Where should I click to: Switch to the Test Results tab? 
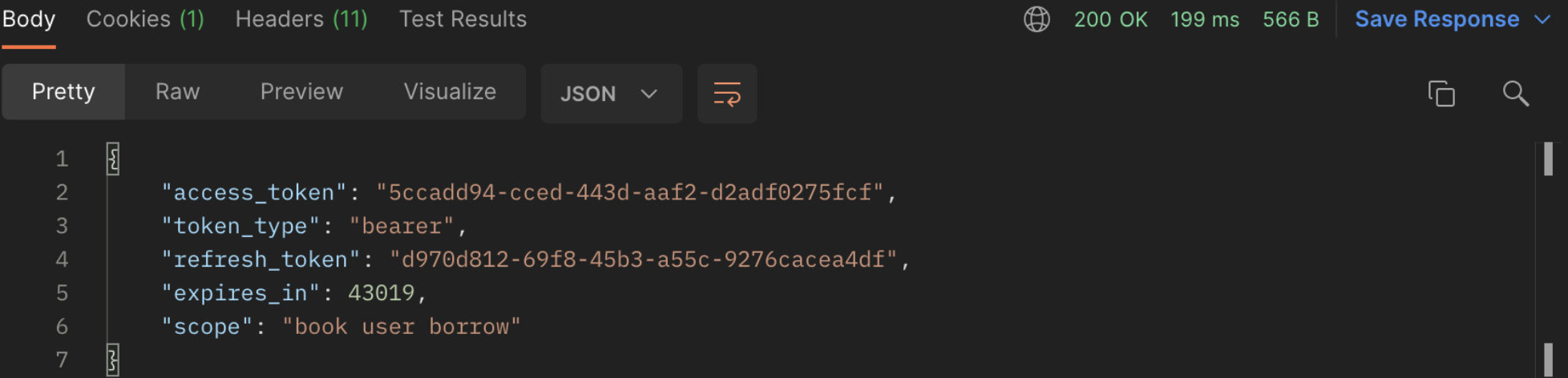point(463,19)
